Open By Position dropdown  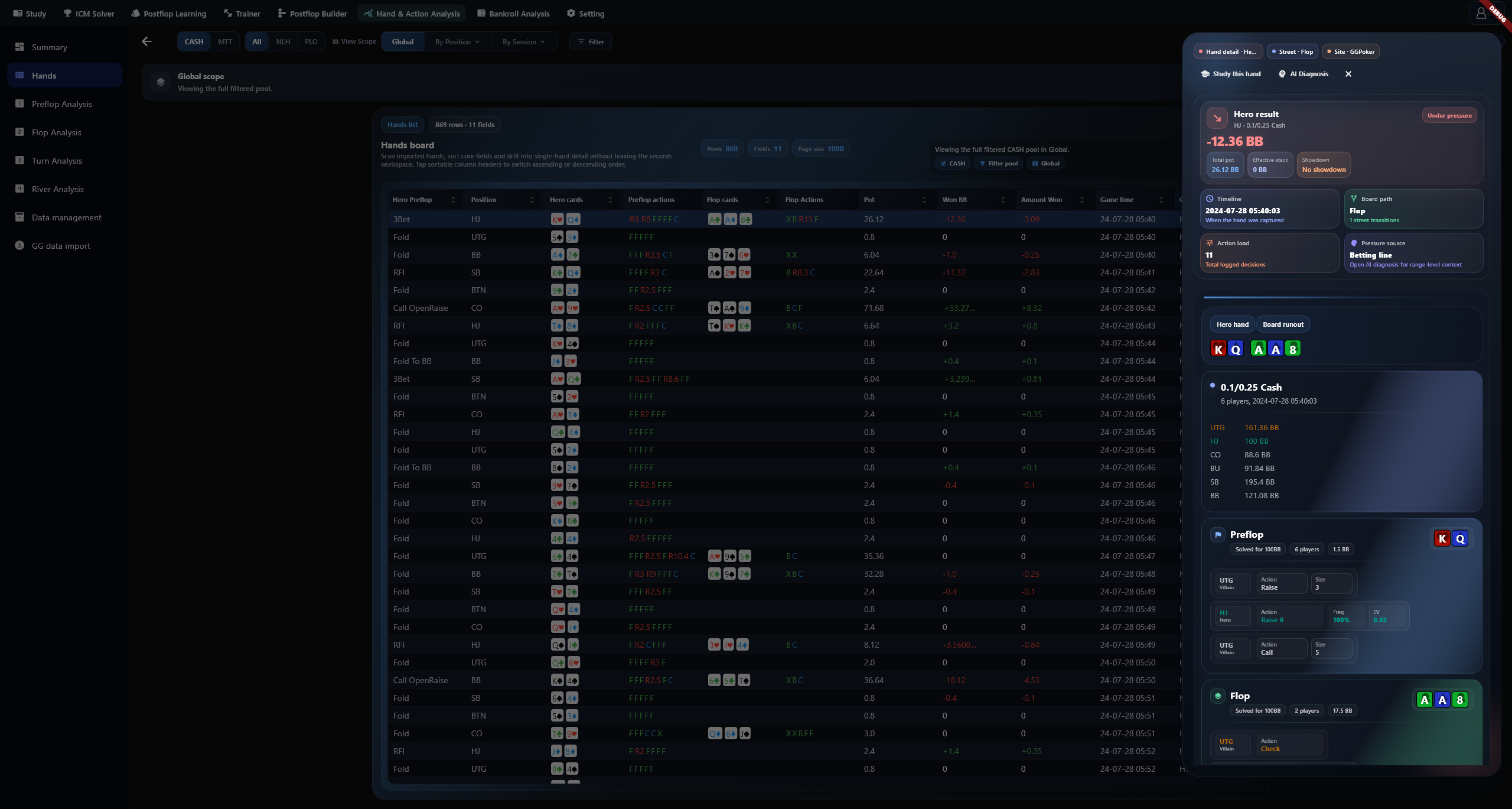click(457, 41)
